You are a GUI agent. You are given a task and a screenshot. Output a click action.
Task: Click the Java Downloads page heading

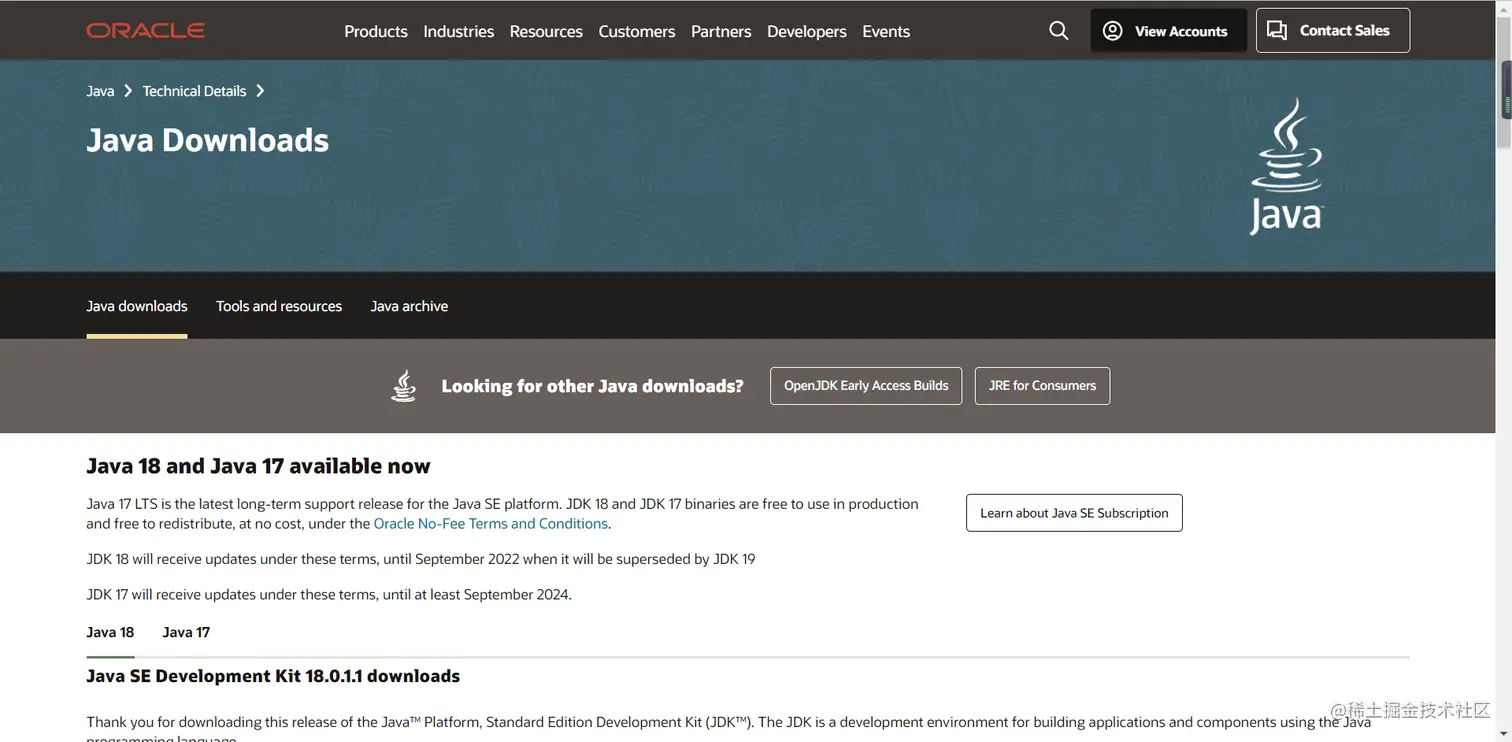coord(208,140)
